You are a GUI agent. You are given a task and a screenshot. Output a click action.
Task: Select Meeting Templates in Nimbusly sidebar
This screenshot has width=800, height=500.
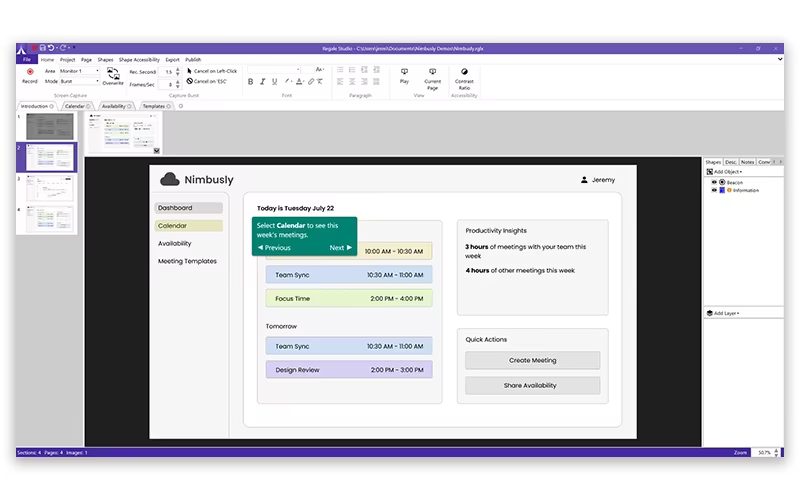pos(187,261)
